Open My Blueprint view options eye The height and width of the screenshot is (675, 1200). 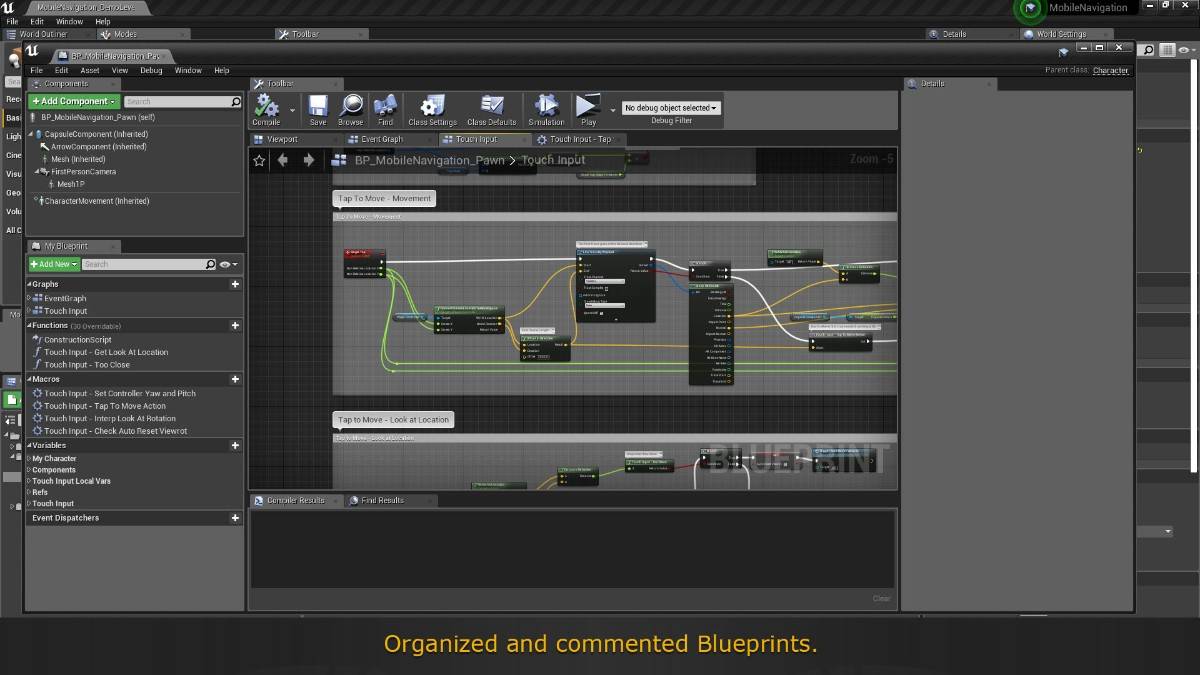229,265
